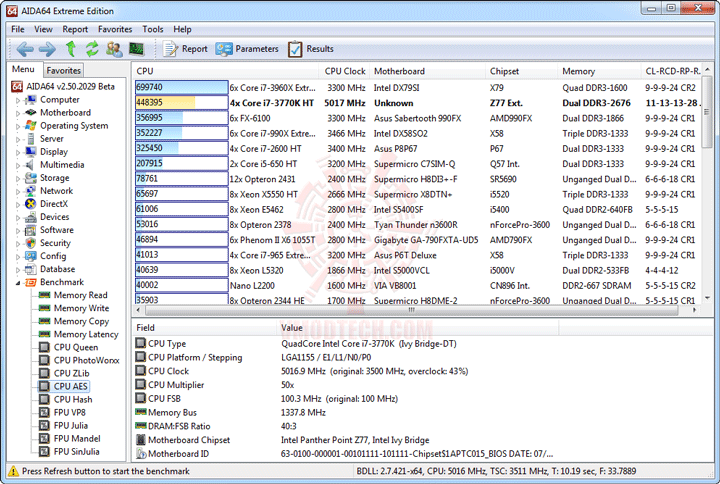
Task: Expand the Database tree node
Action: tap(18, 270)
